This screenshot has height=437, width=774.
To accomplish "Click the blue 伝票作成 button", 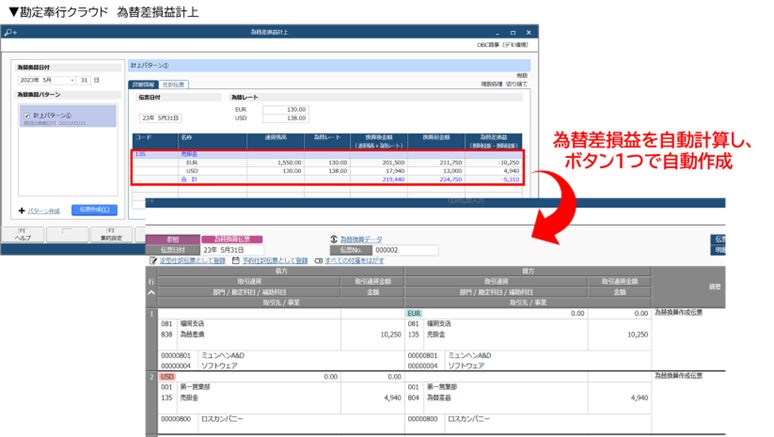I will pos(94,210).
